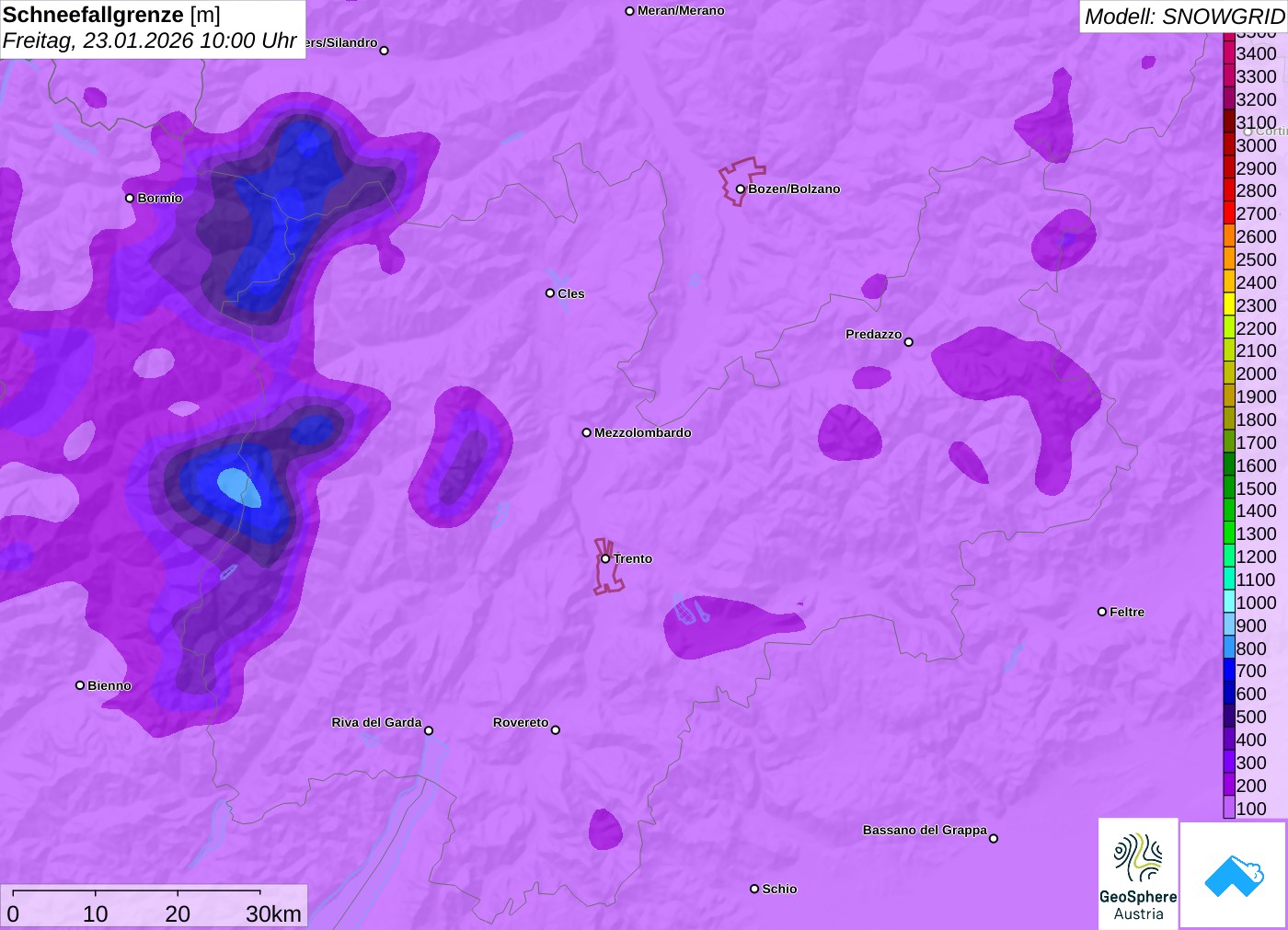Click the 2300 m yellow legend swatch
Image resolution: width=1288 pixels, height=930 pixels.
click(1229, 305)
